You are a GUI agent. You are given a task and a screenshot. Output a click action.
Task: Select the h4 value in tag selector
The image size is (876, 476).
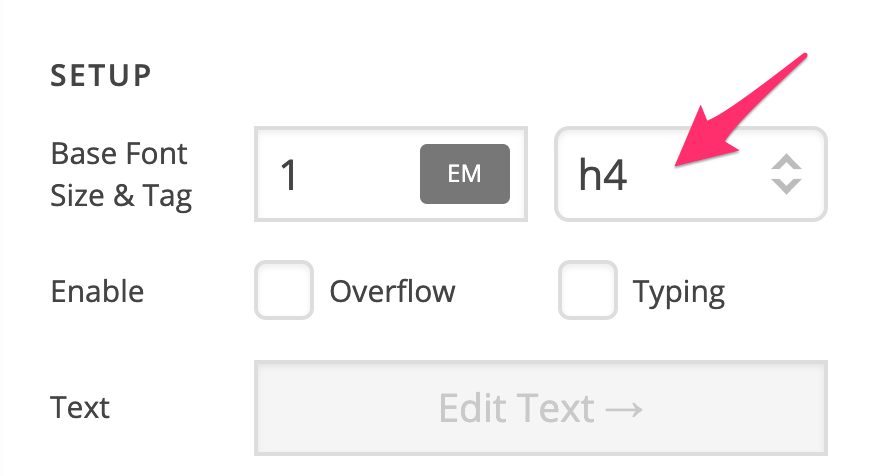pos(603,174)
